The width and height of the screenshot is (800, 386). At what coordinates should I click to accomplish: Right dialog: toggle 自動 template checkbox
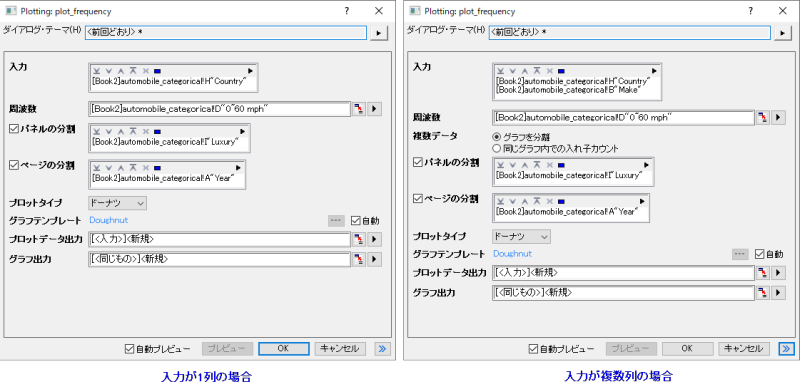coord(760,254)
